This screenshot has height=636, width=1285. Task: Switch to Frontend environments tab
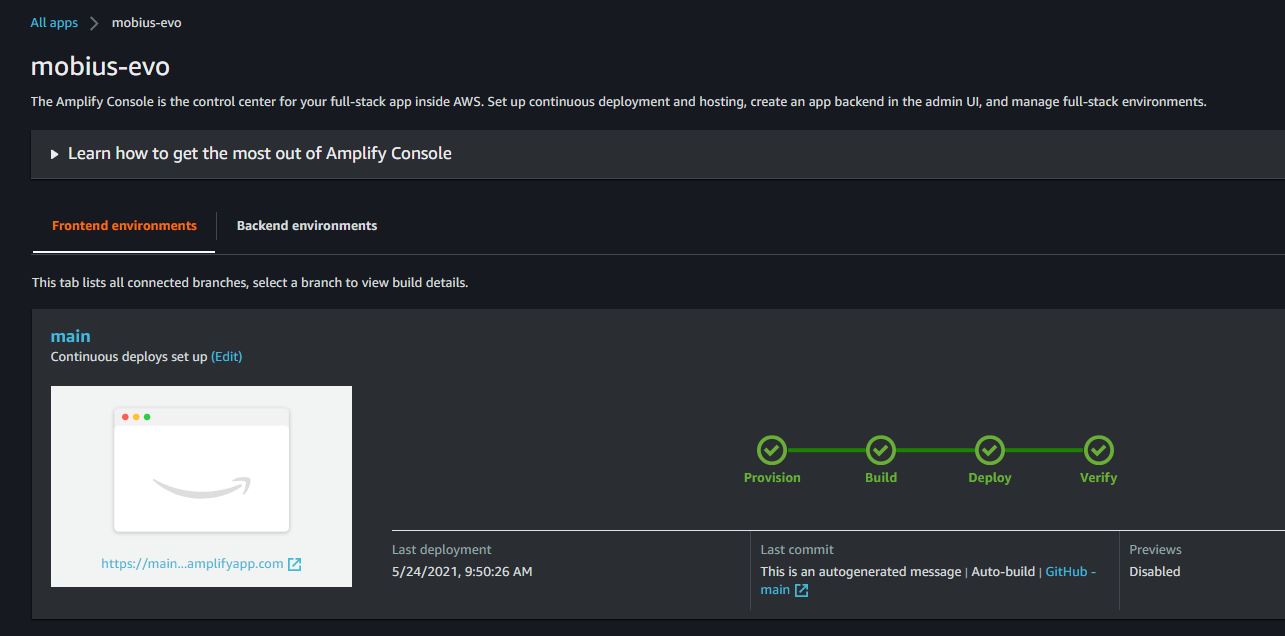(x=124, y=225)
